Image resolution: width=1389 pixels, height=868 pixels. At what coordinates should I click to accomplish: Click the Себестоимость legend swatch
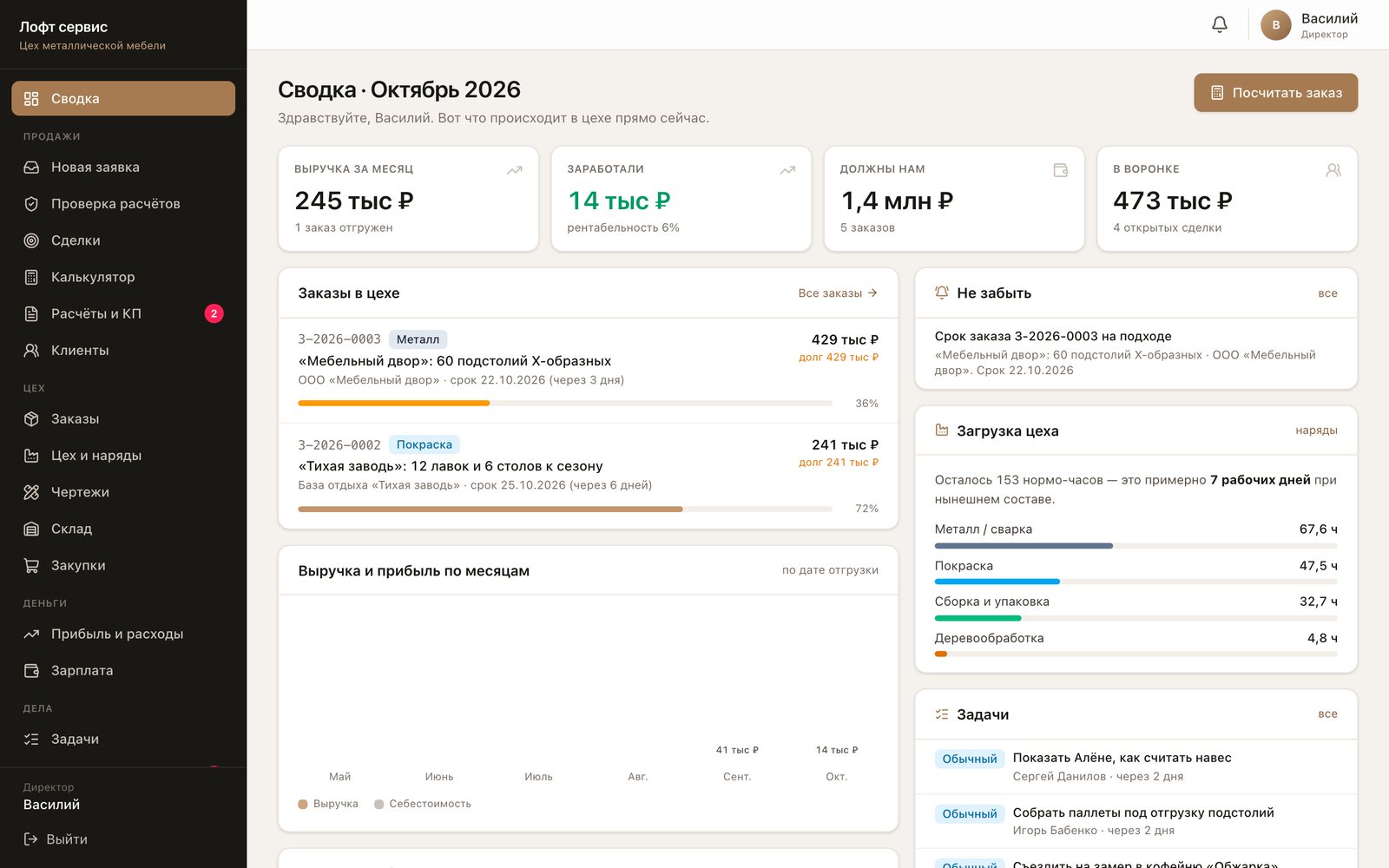point(379,804)
